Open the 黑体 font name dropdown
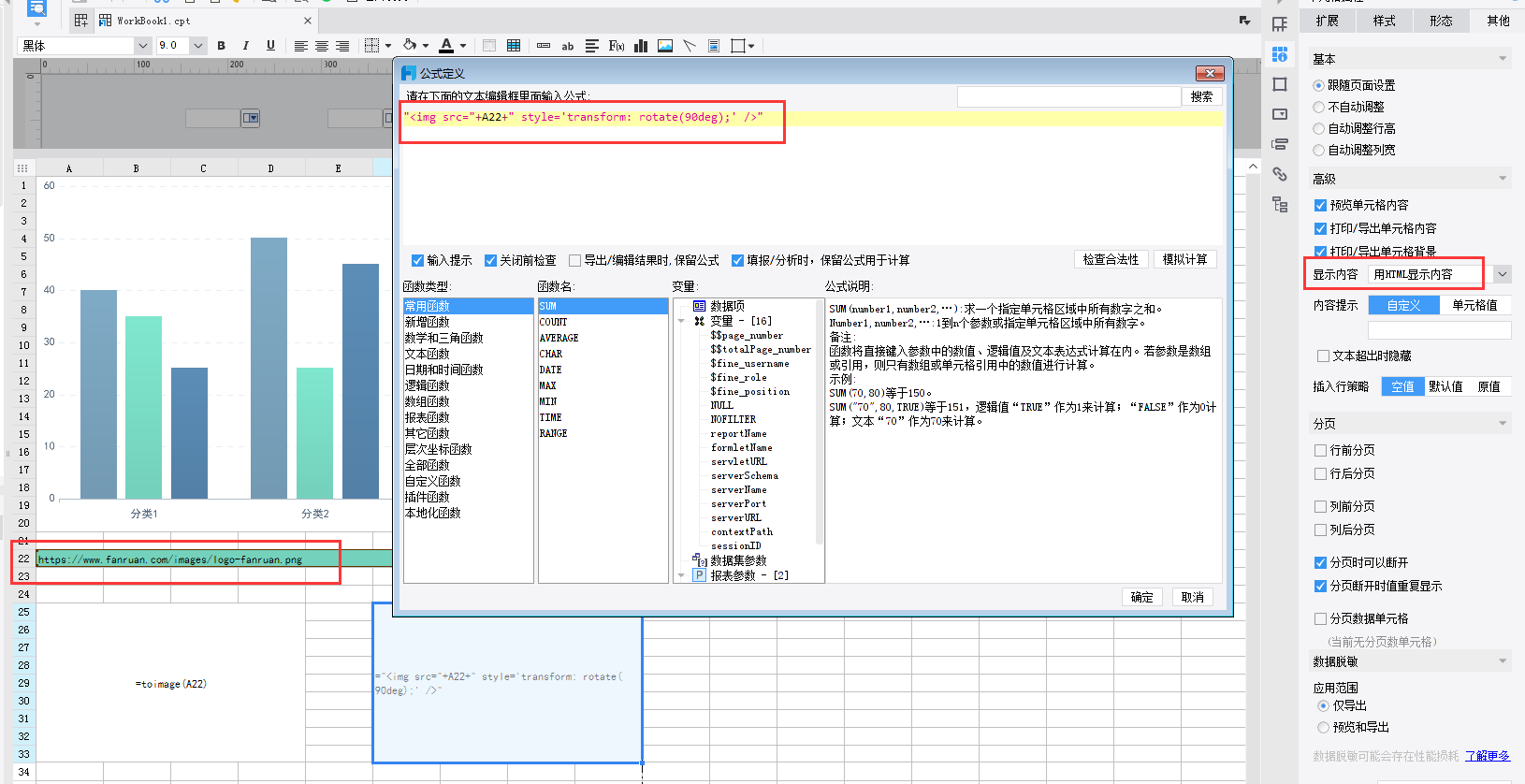The width and height of the screenshot is (1525, 784). (142, 46)
